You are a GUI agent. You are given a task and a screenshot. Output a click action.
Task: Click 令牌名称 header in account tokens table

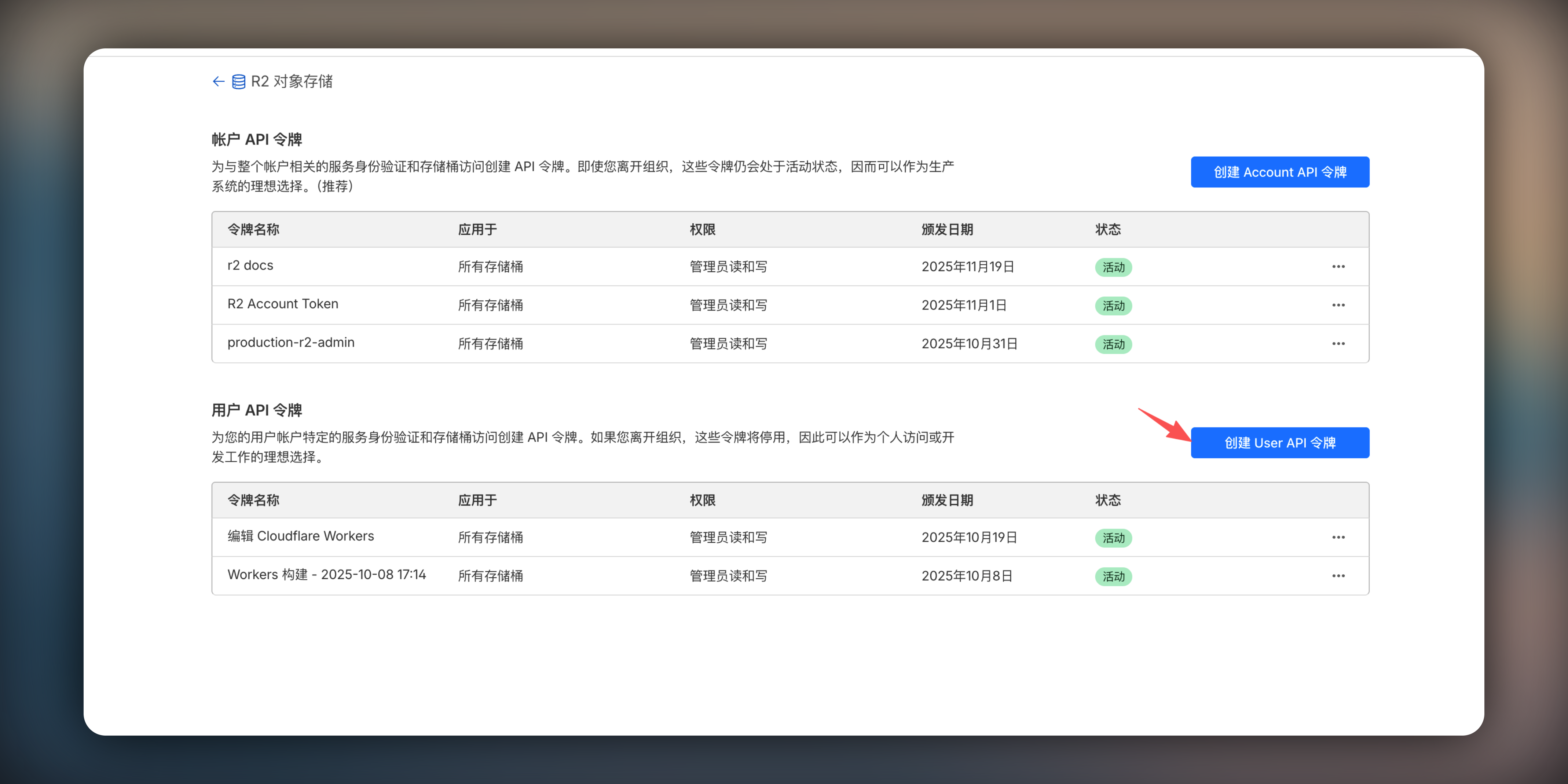pyautogui.click(x=253, y=230)
